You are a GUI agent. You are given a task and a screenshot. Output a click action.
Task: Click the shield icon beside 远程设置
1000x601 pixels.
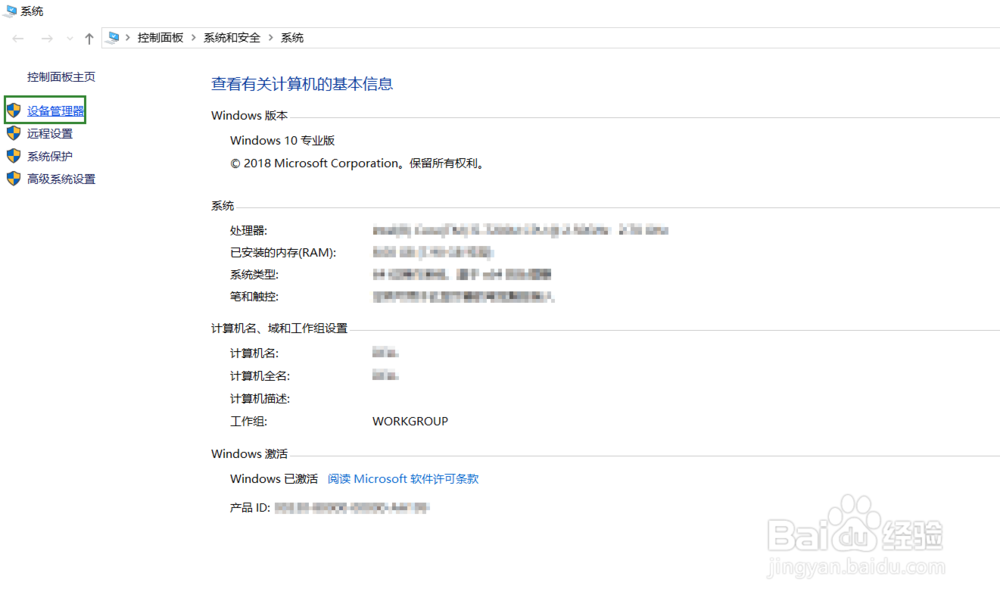(14, 133)
